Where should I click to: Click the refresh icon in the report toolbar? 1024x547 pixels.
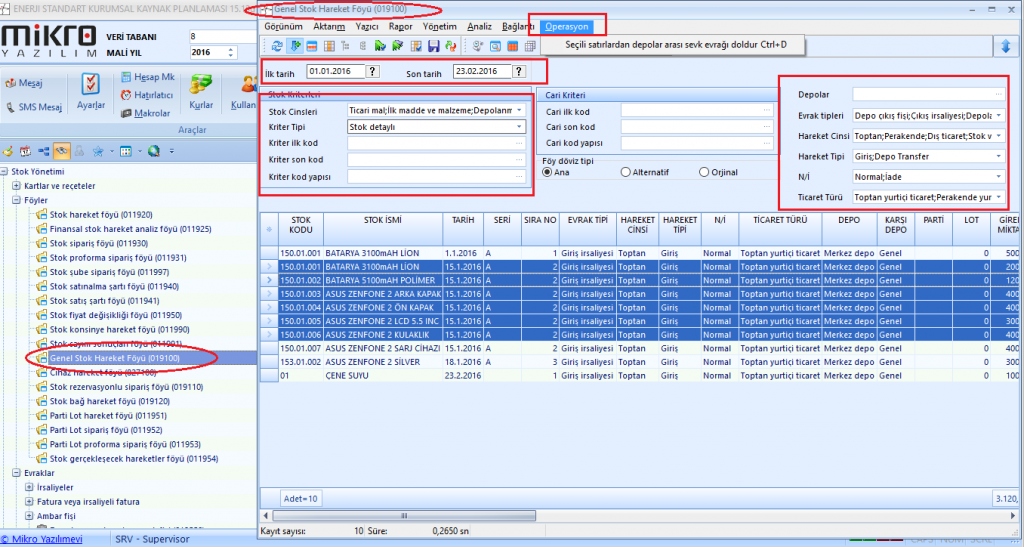[277, 46]
